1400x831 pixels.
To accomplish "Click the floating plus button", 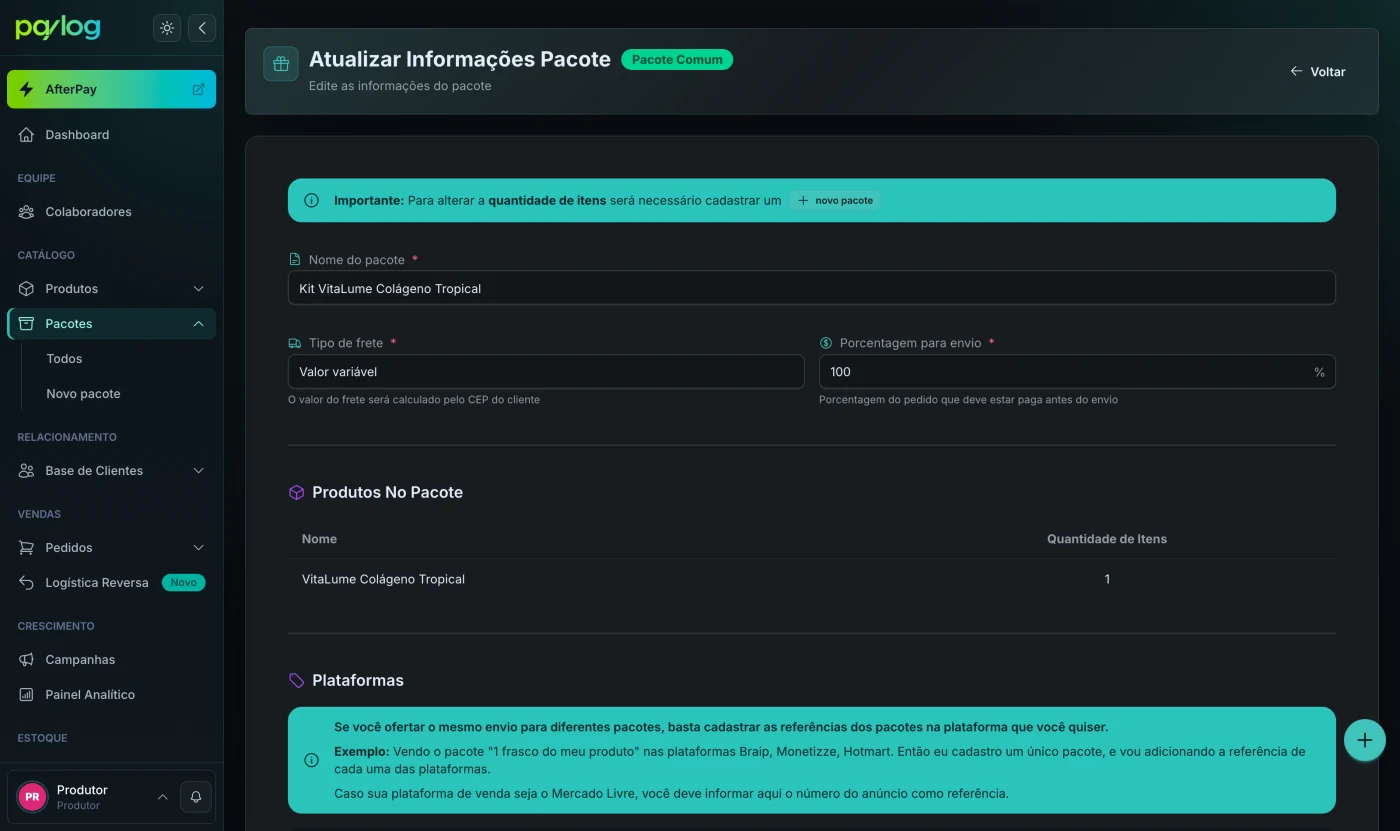I will [x=1365, y=741].
